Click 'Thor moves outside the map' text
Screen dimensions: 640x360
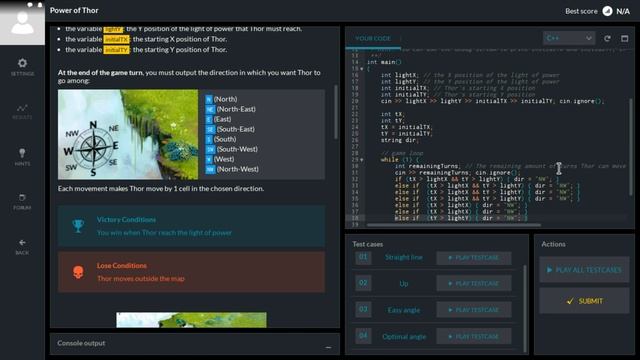(141, 279)
